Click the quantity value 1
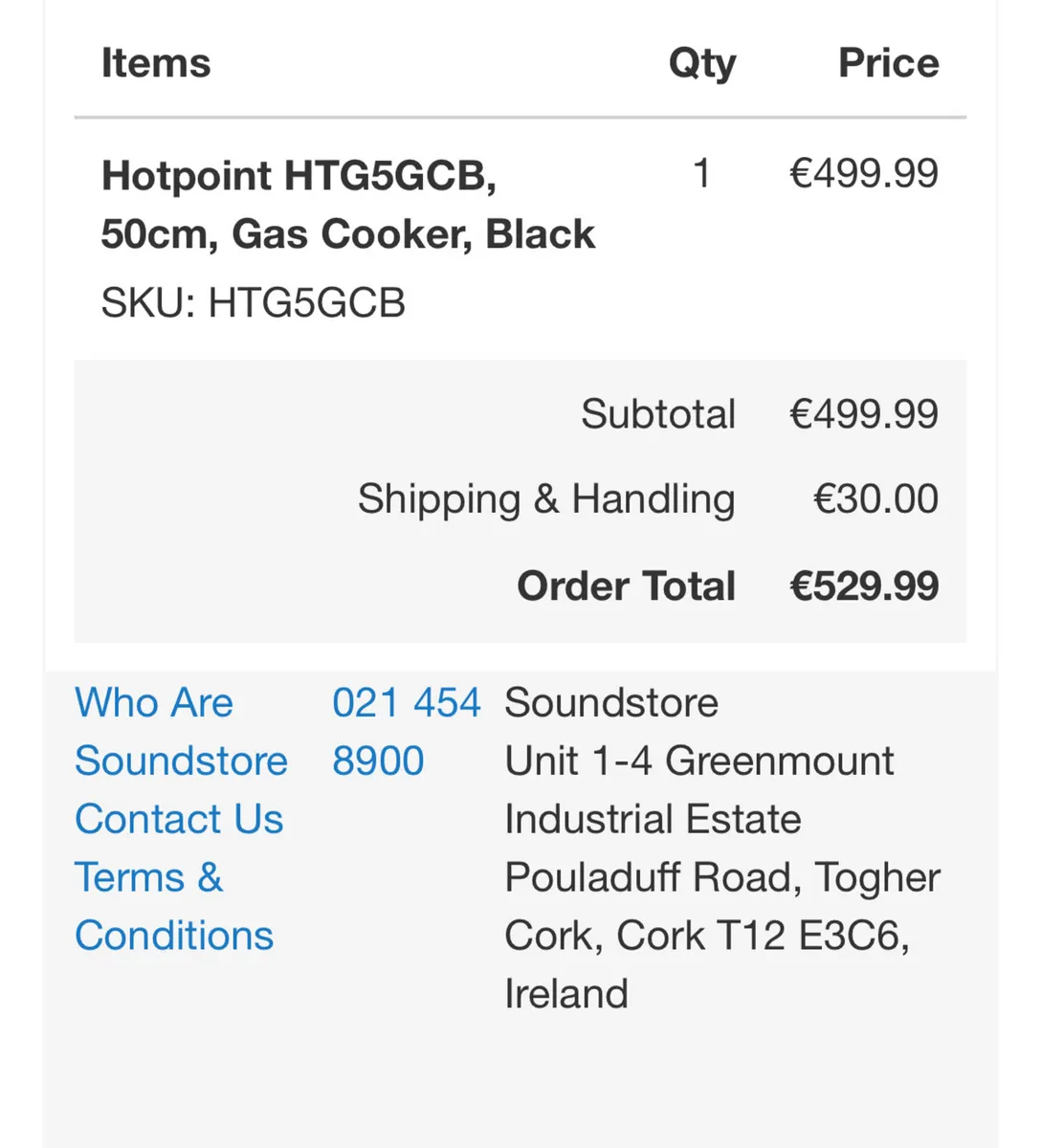Viewport: 1041px width, 1148px height. [701, 173]
